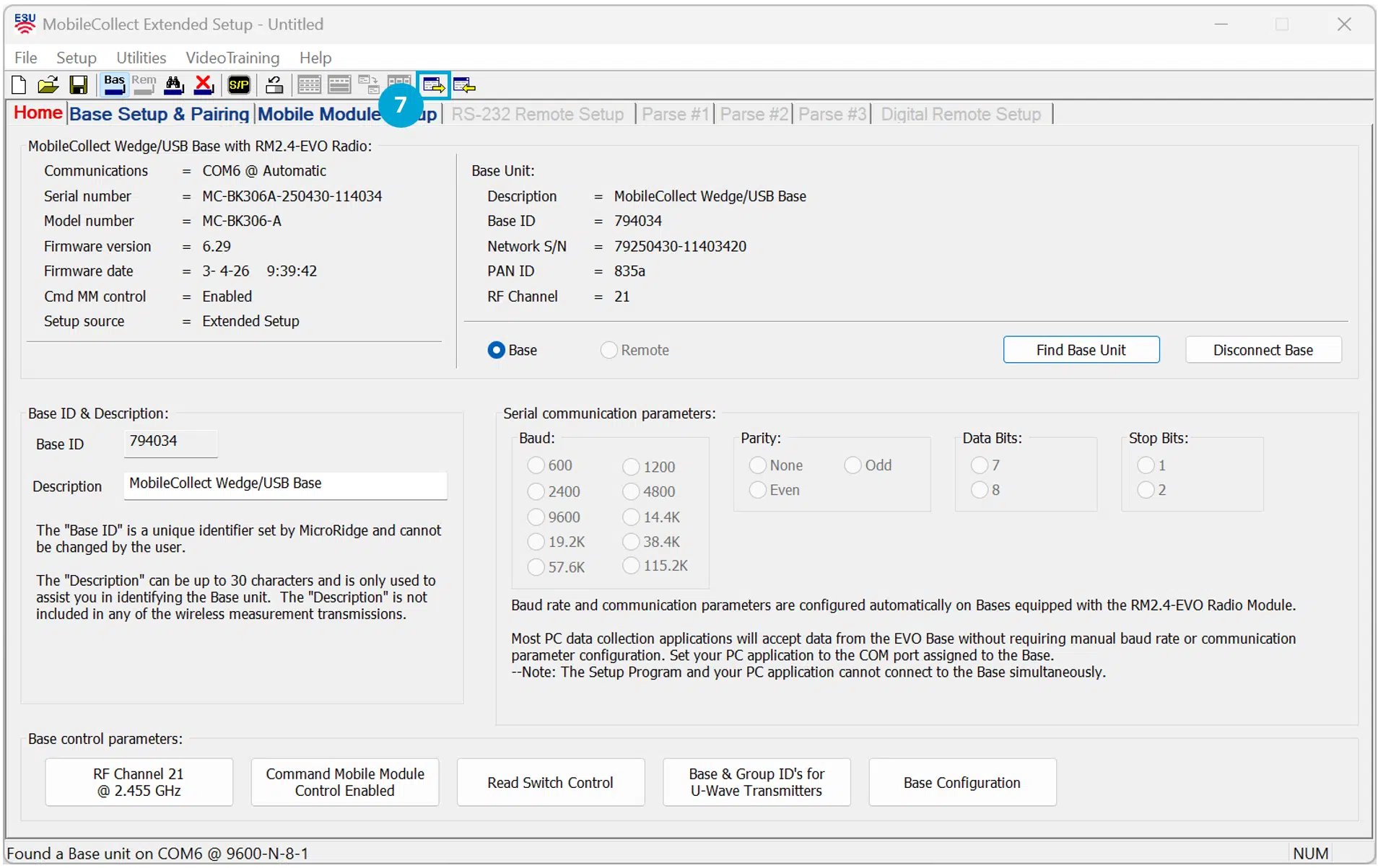Open the Base Configuration button
This screenshot has height=868, width=1378.
point(962,782)
